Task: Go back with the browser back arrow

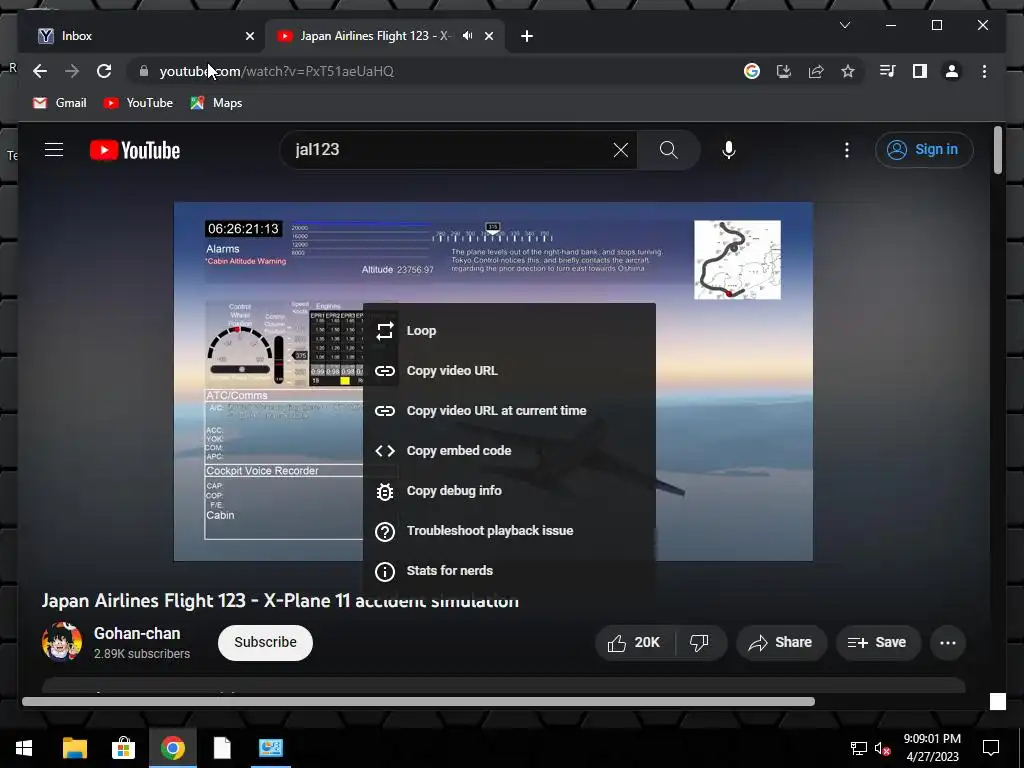Action: (x=40, y=71)
